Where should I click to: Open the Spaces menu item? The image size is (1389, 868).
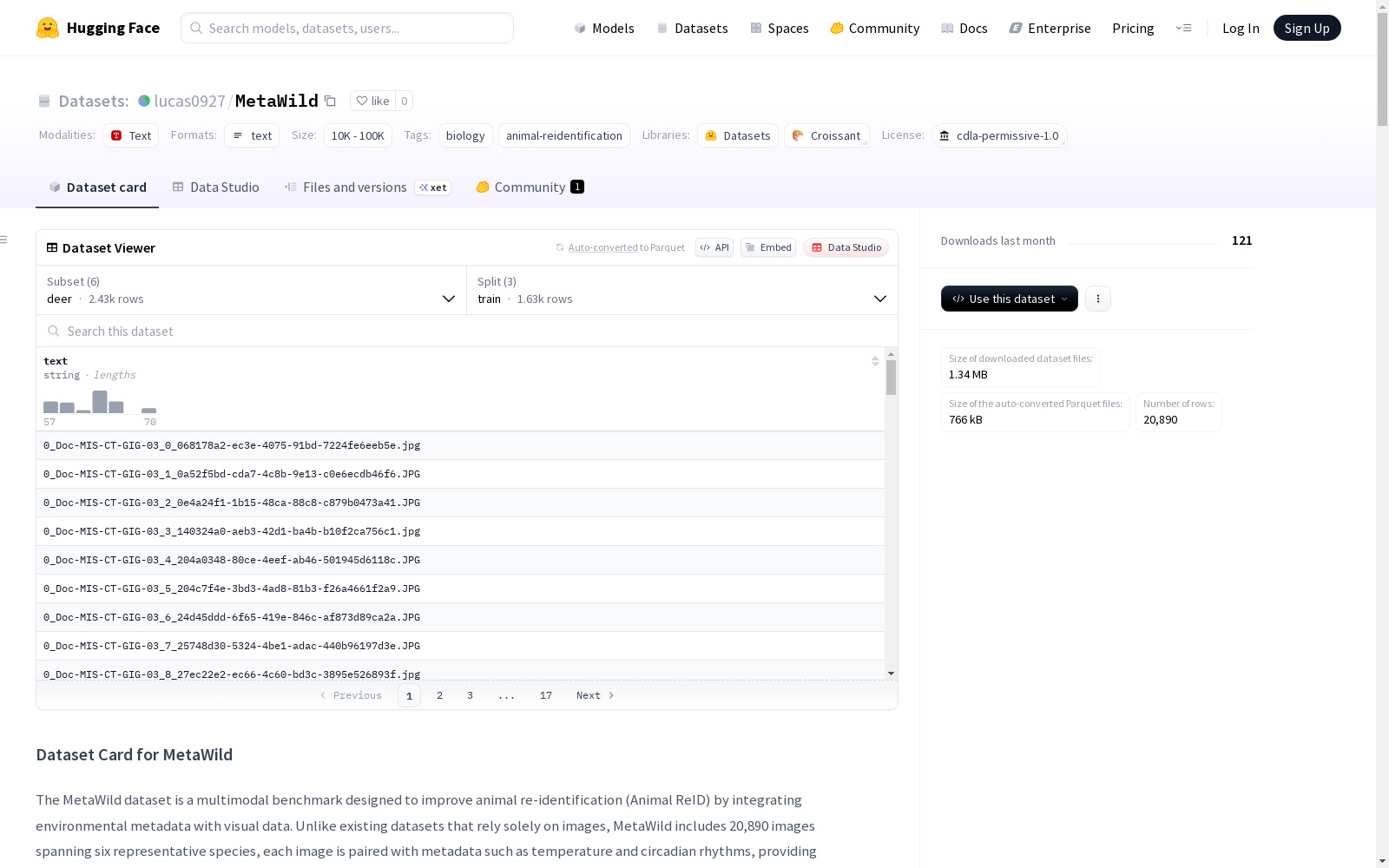click(779, 28)
